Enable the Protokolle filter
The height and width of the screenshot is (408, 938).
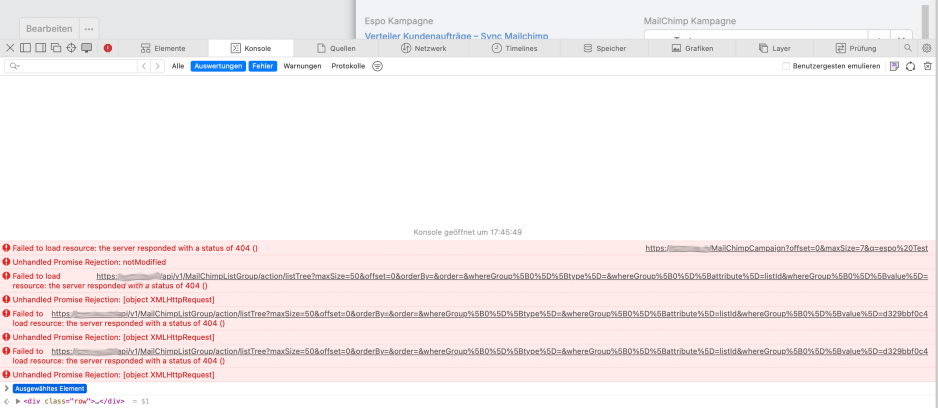pos(348,66)
